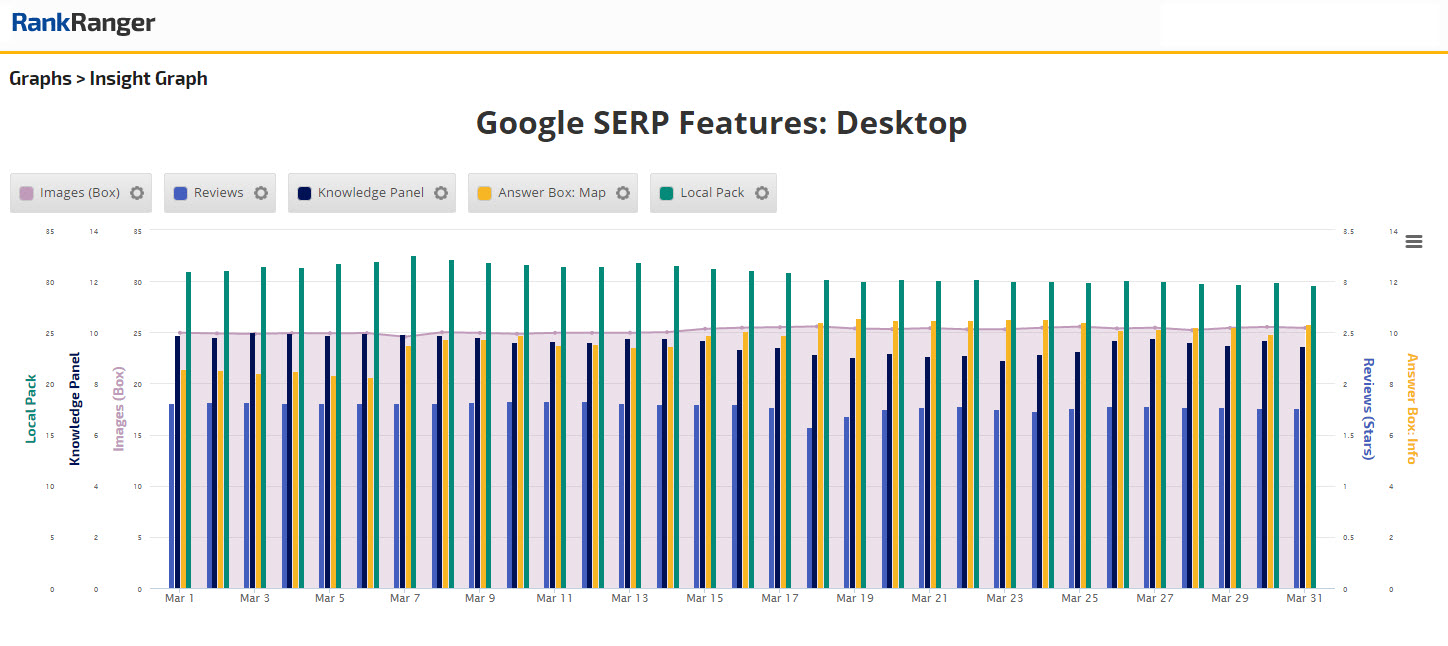
Task: Toggle the Local Pack legend label
Action: tap(712, 193)
